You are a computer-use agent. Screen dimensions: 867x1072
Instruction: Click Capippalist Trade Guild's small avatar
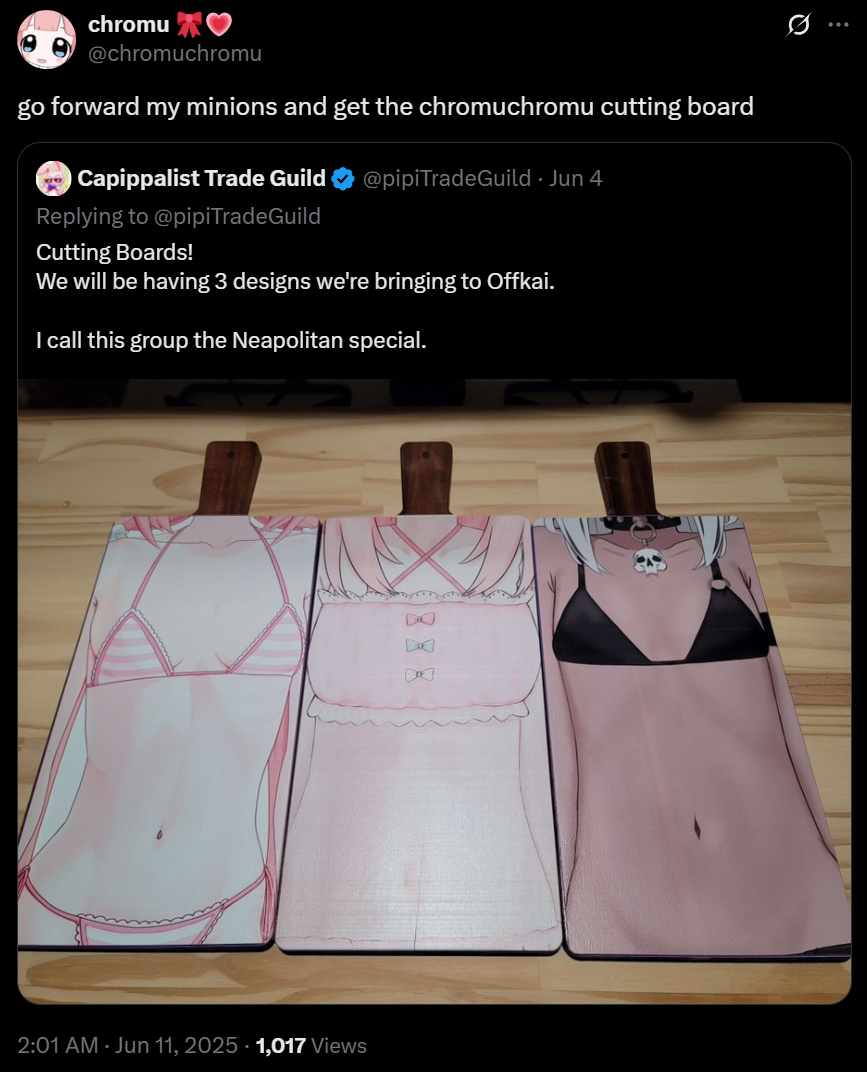[x=53, y=178]
